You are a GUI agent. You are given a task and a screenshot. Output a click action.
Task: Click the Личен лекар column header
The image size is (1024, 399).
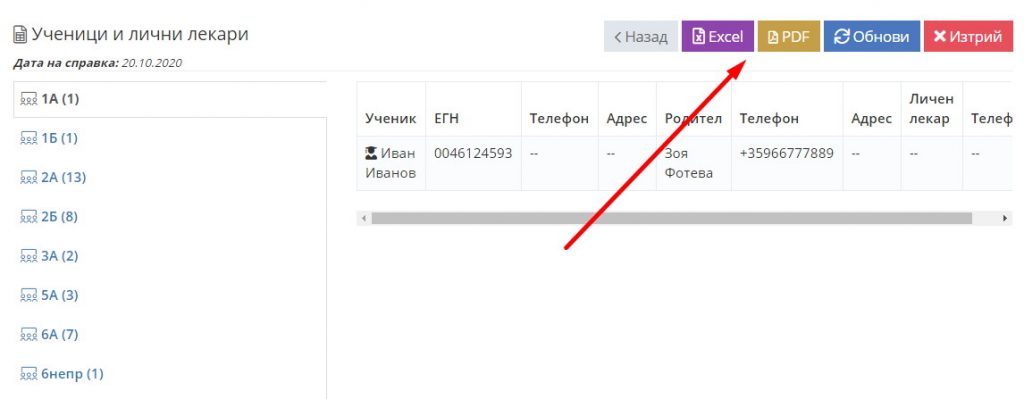point(931,109)
